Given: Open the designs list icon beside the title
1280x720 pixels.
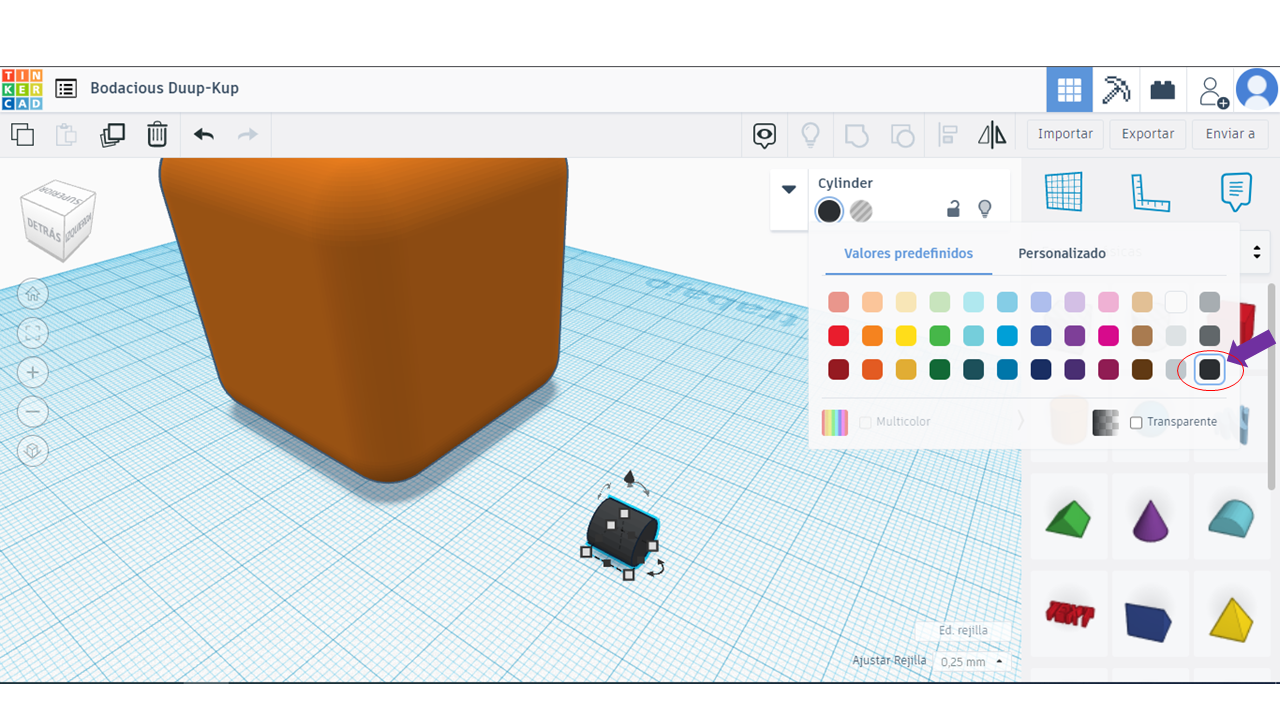Looking at the screenshot, I should pos(66,89).
